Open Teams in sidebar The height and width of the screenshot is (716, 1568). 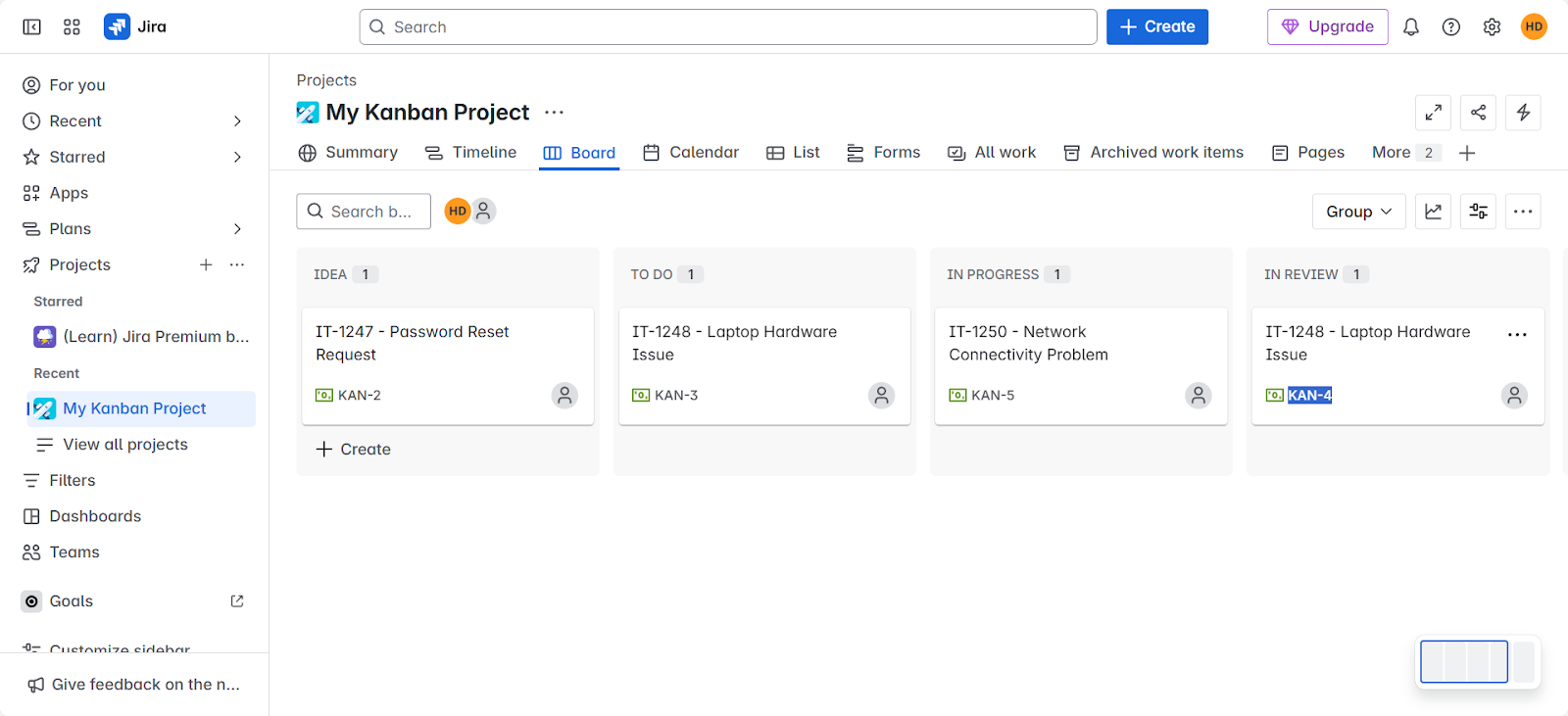click(x=137, y=552)
